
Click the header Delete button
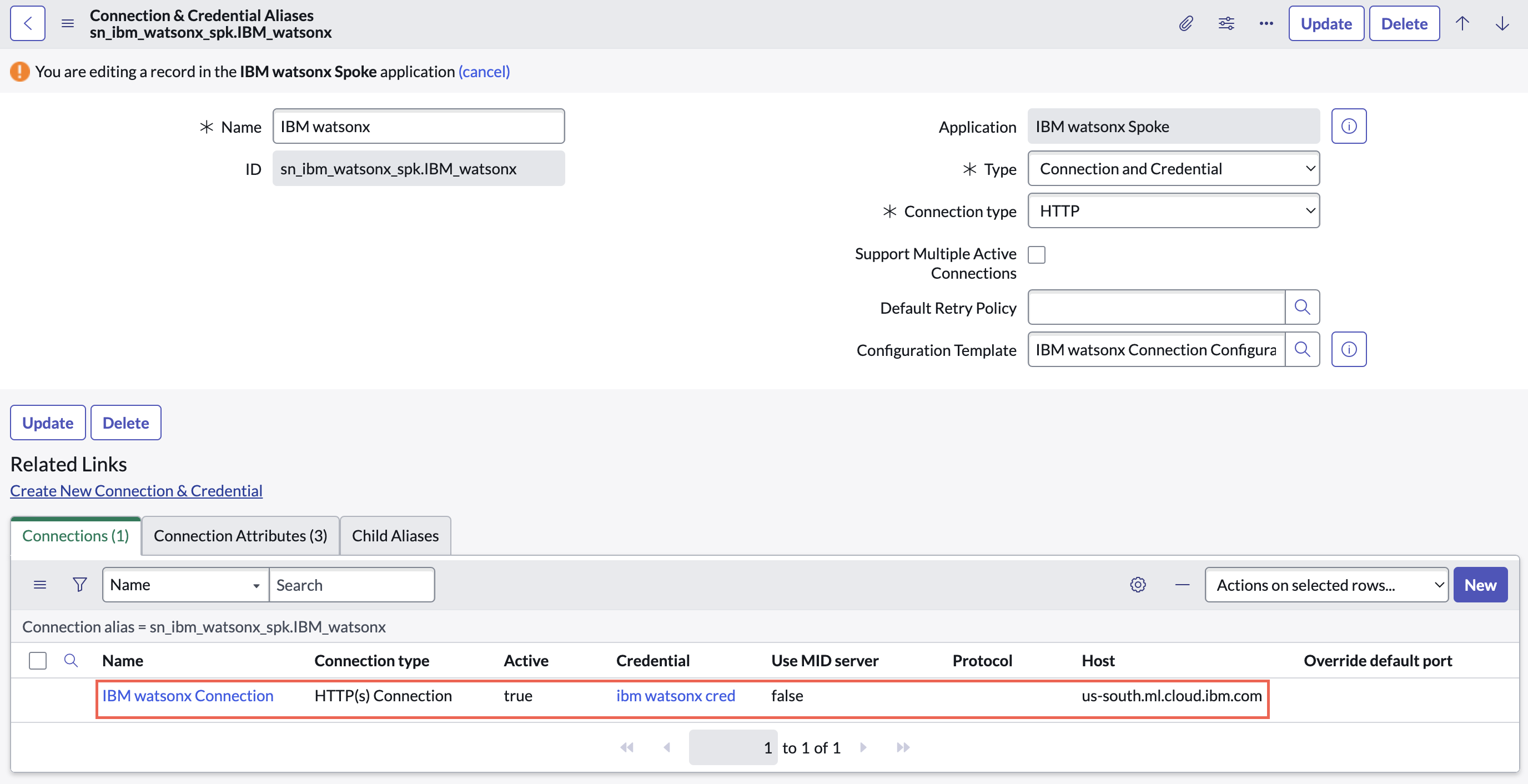point(1404,23)
